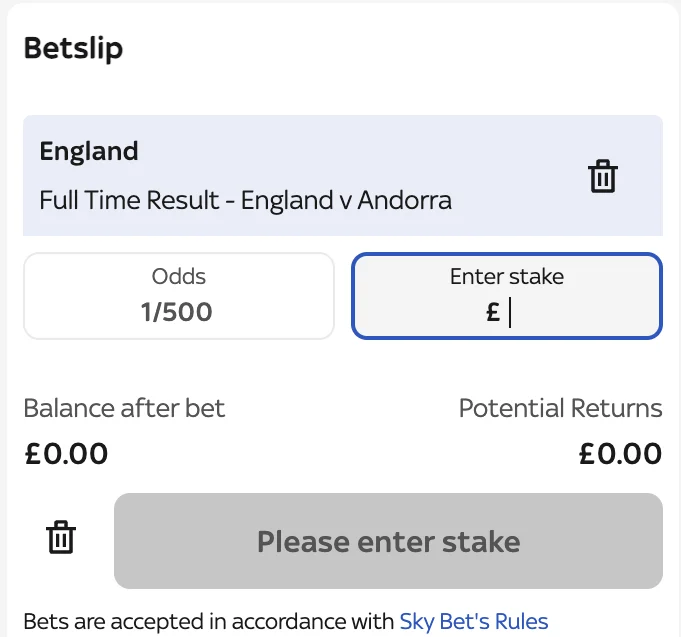Click the Balance after bet label
Viewport: 681px width, 637px height.
point(124,408)
